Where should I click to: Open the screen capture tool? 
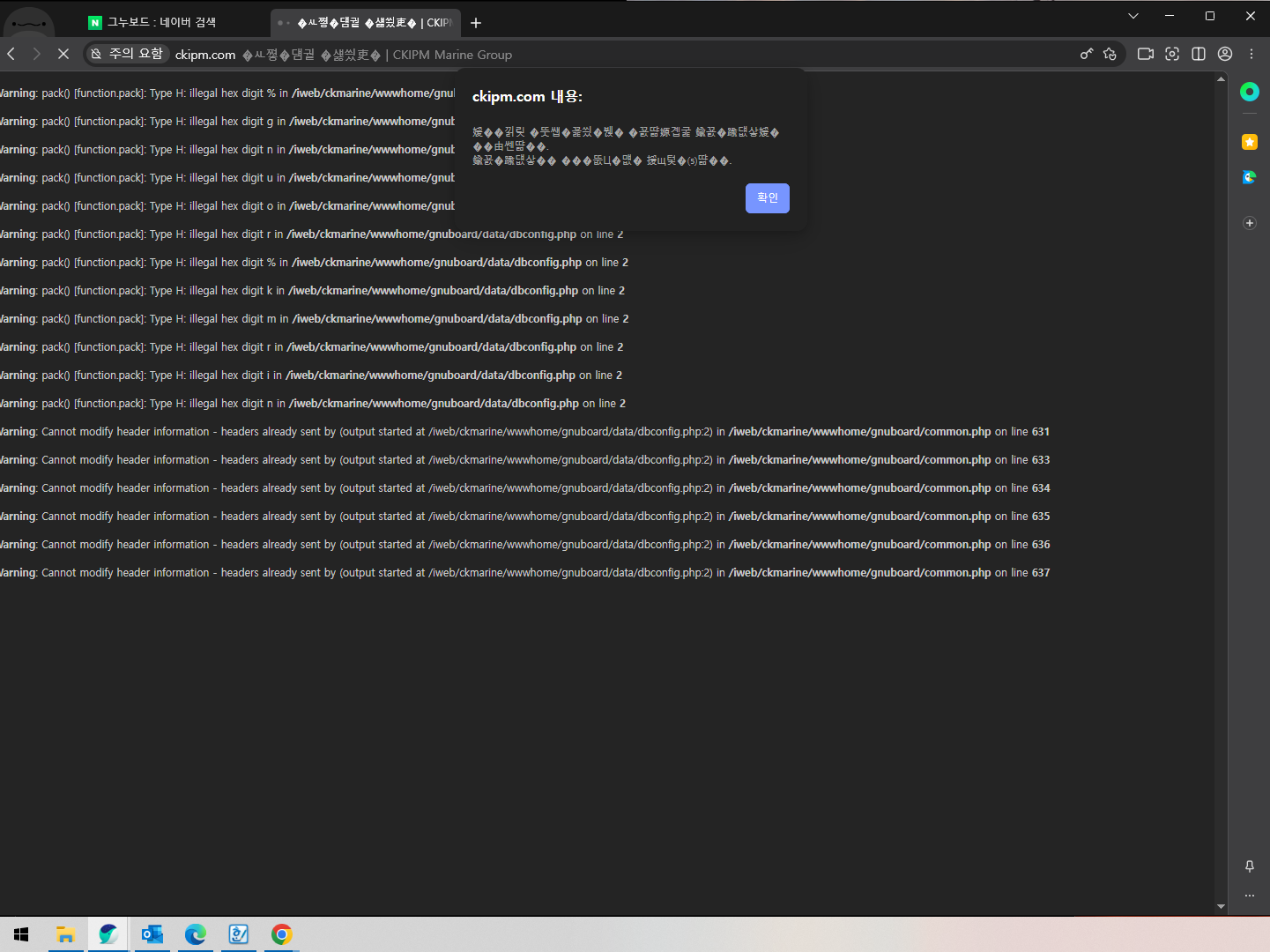(x=1171, y=55)
